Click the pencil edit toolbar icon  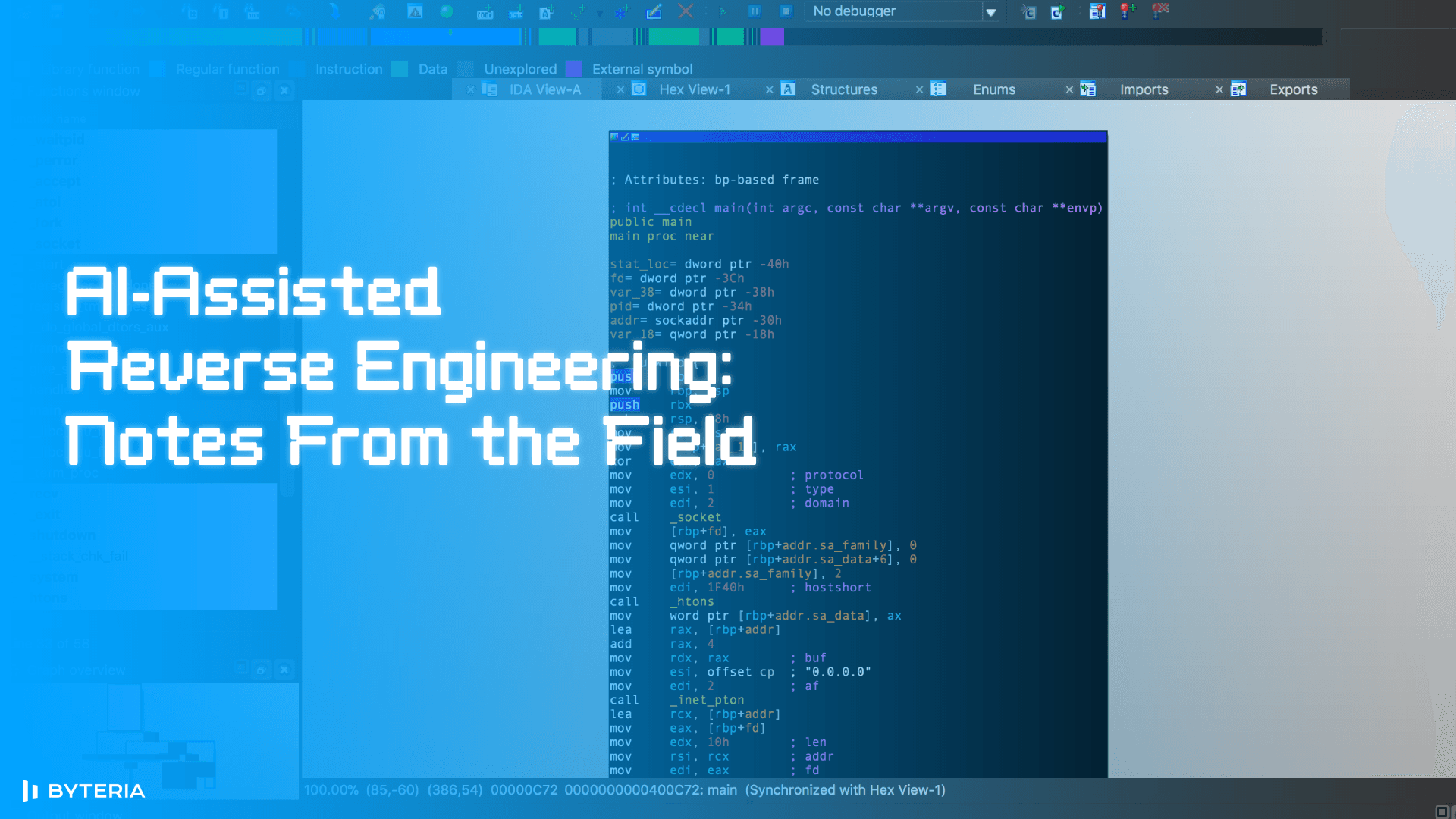654,11
